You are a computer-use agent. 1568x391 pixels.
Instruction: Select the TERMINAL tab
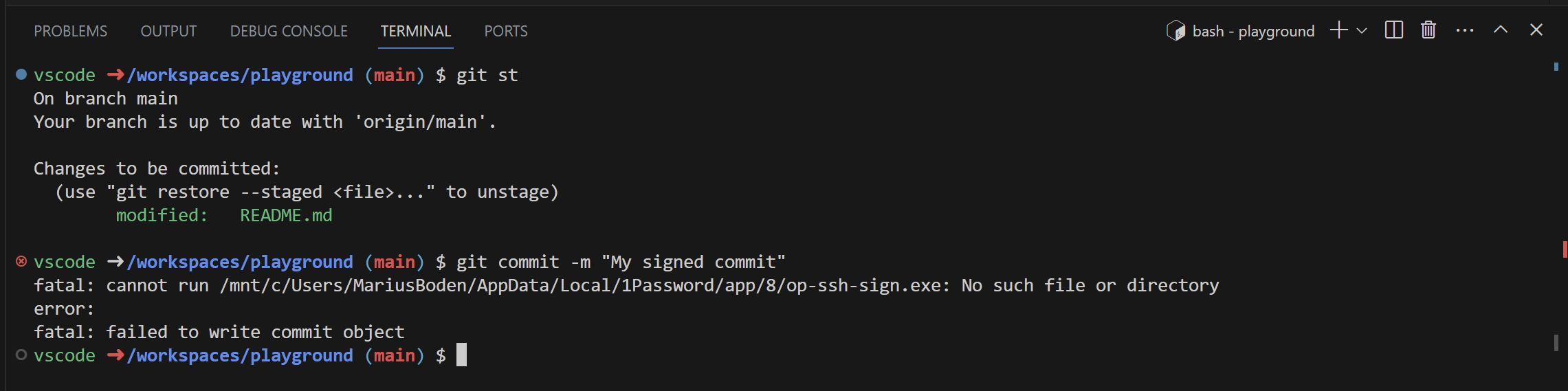pos(416,31)
